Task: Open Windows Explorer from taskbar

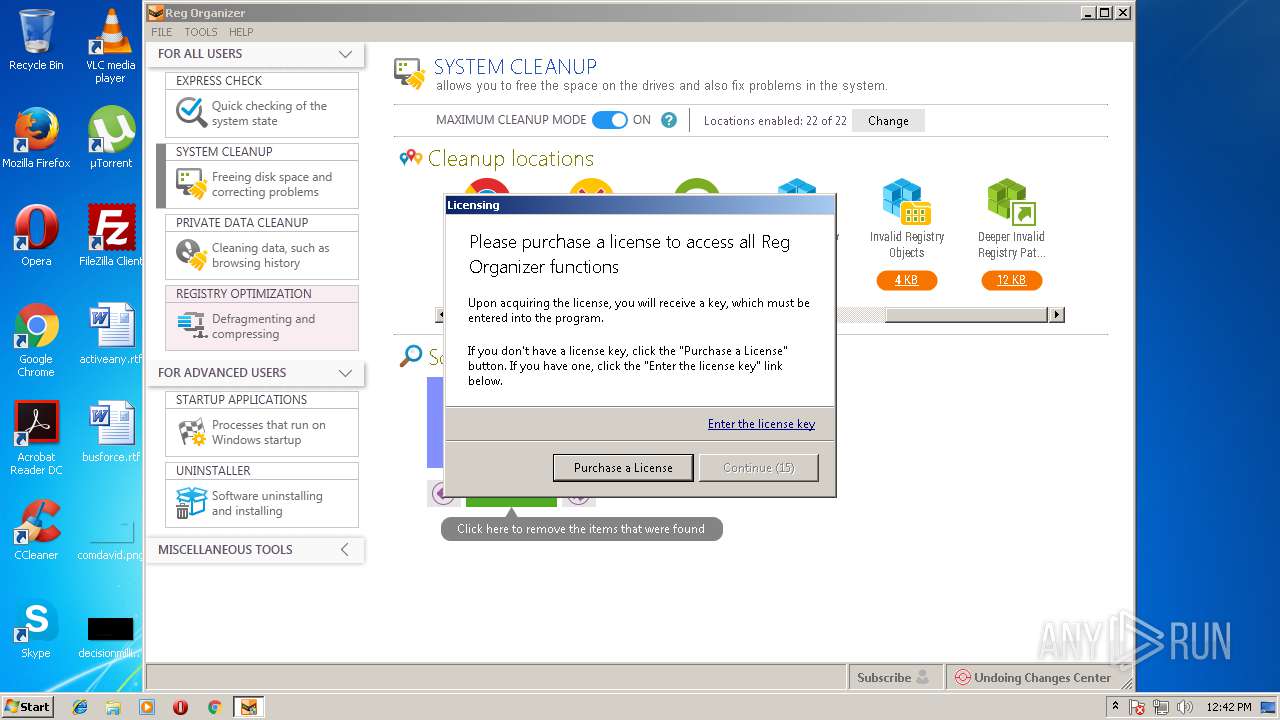Action: pos(113,707)
